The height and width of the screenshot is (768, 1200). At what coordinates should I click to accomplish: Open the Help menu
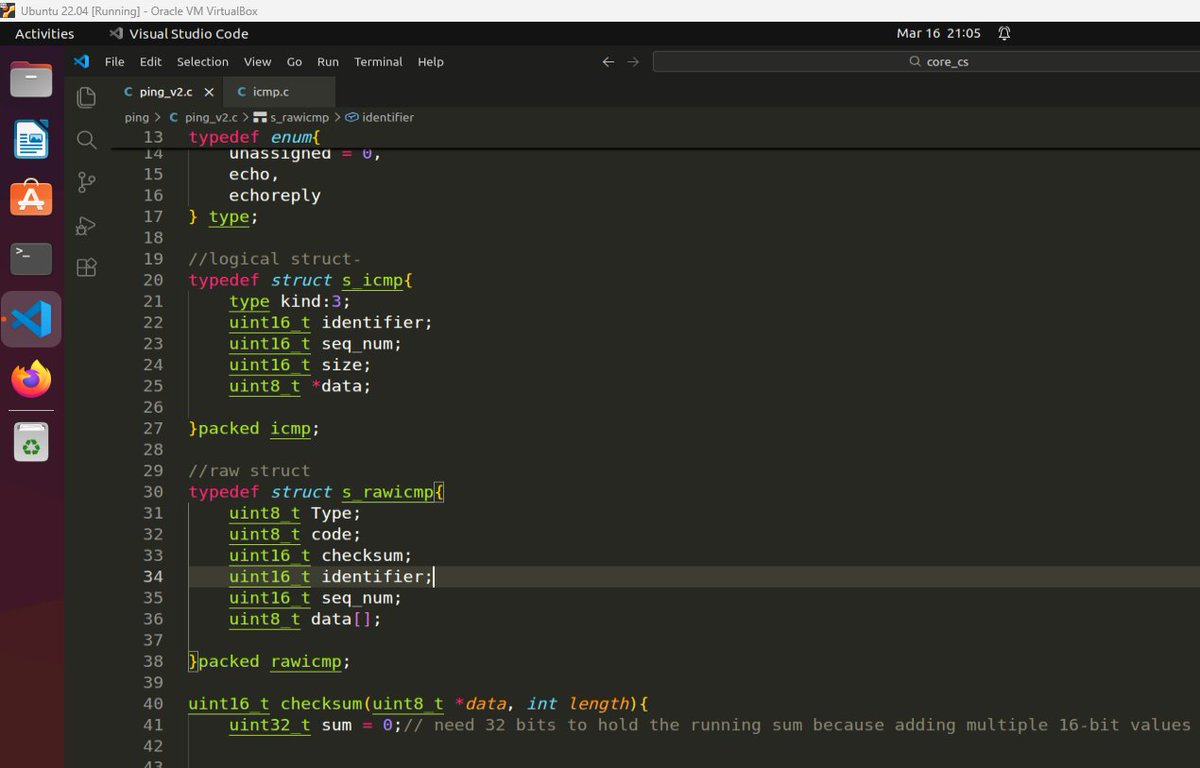431,61
